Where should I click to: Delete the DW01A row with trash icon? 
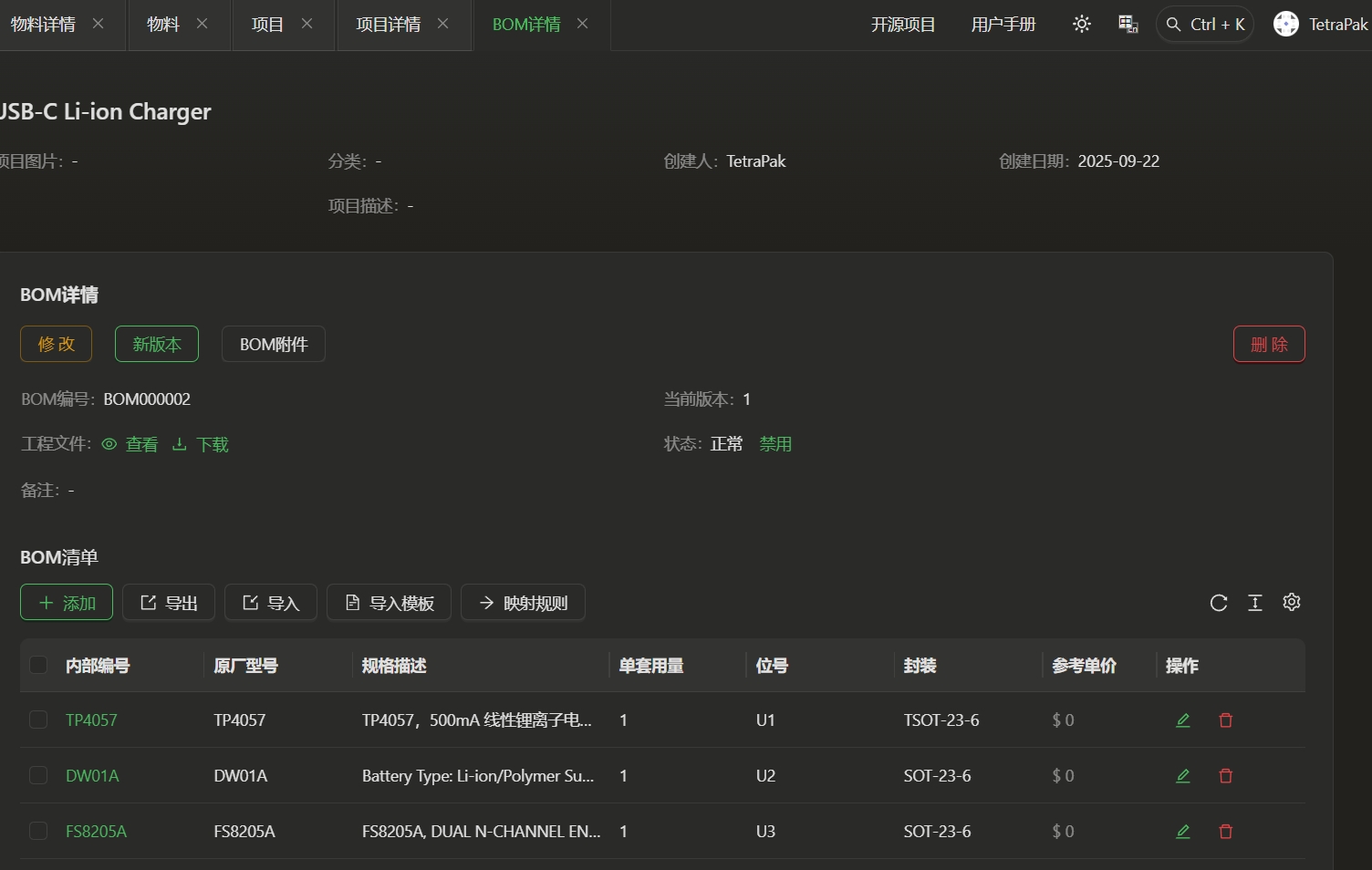click(1226, 776)
